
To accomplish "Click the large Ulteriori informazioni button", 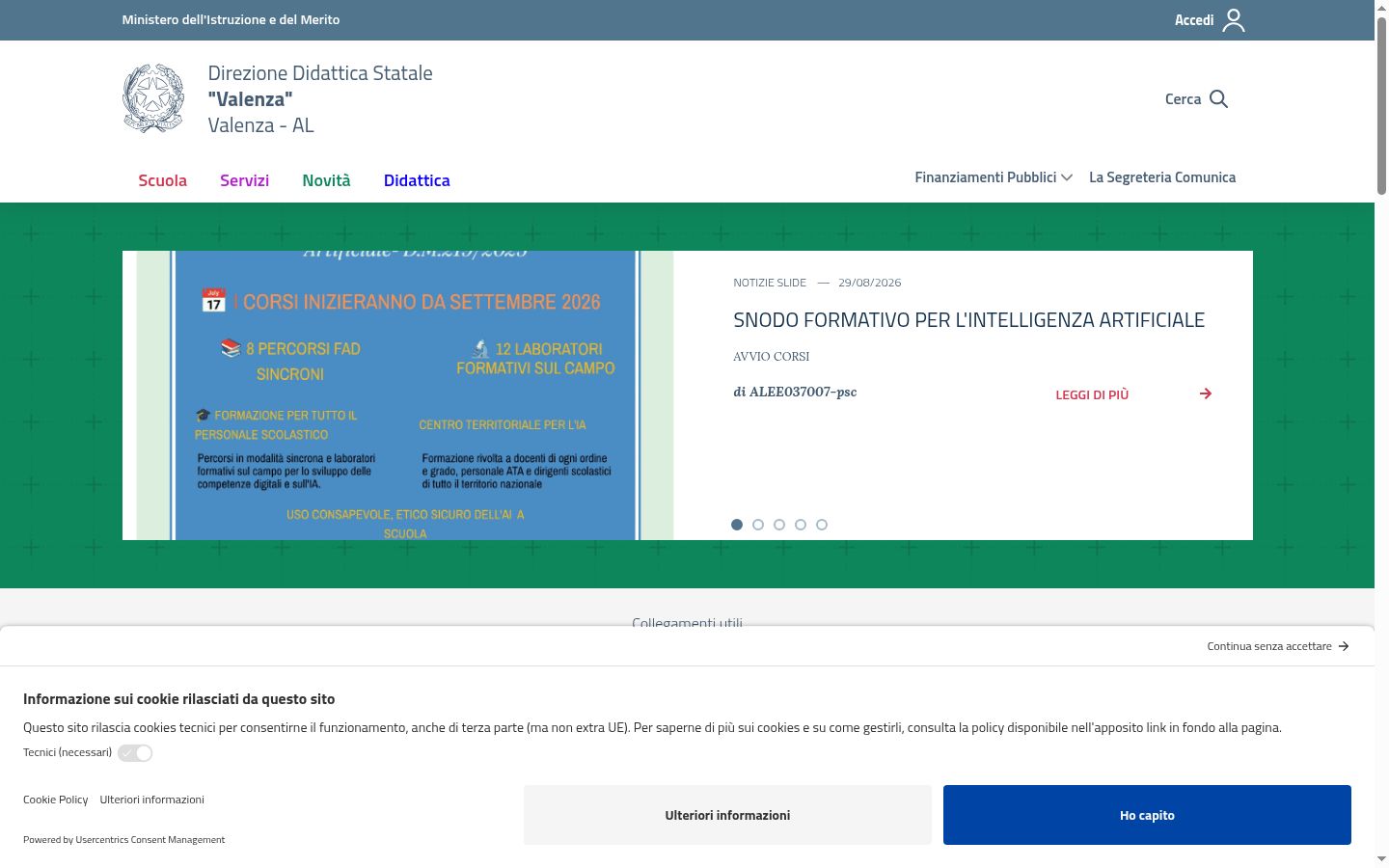I will coord(727,815).
